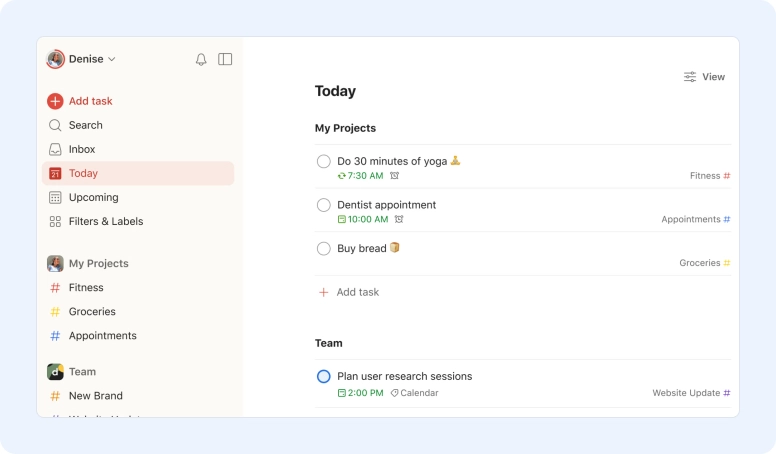Open Search from the magnifier icon

55,125
